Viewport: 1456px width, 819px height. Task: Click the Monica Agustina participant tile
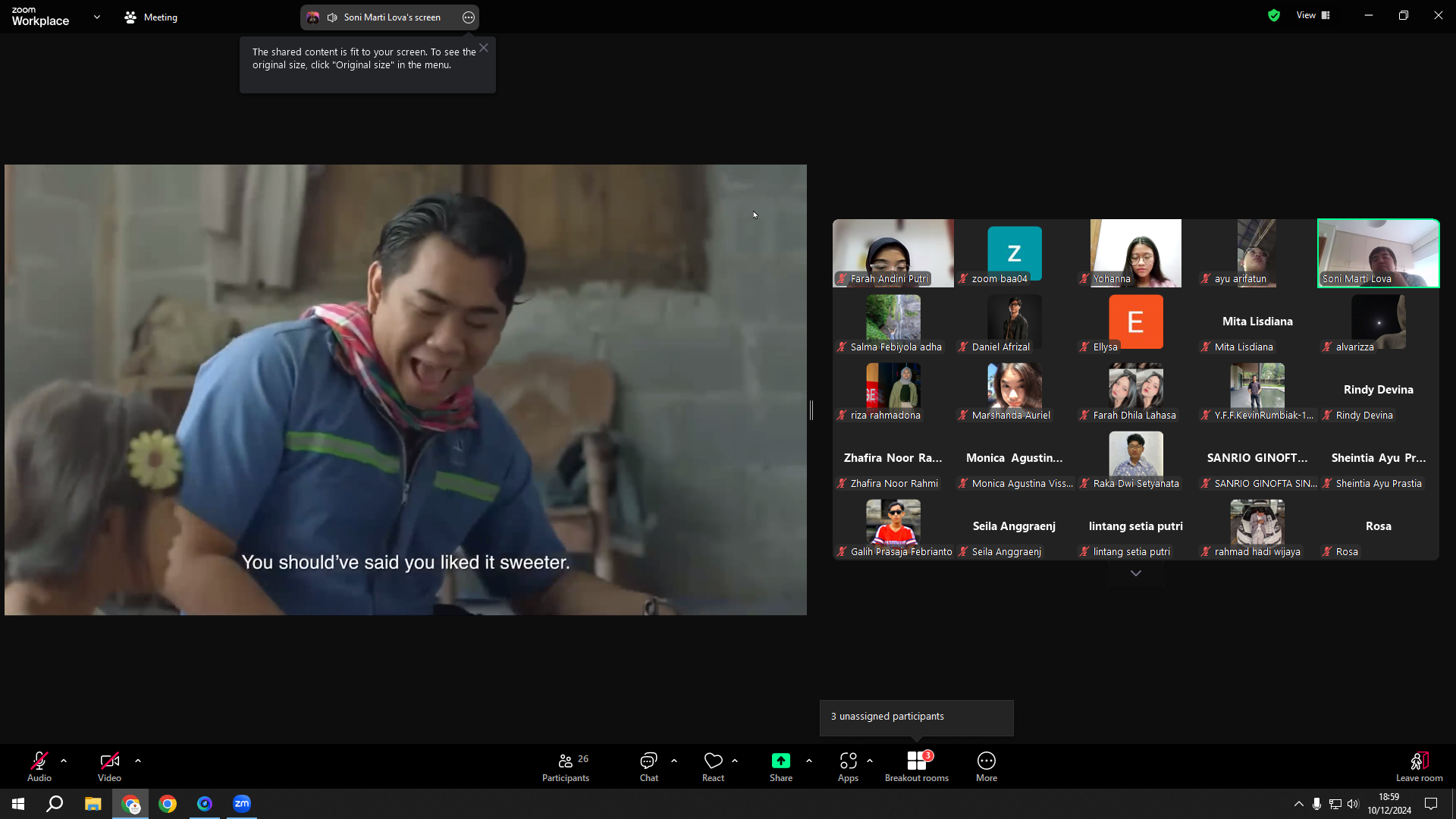1015,458
